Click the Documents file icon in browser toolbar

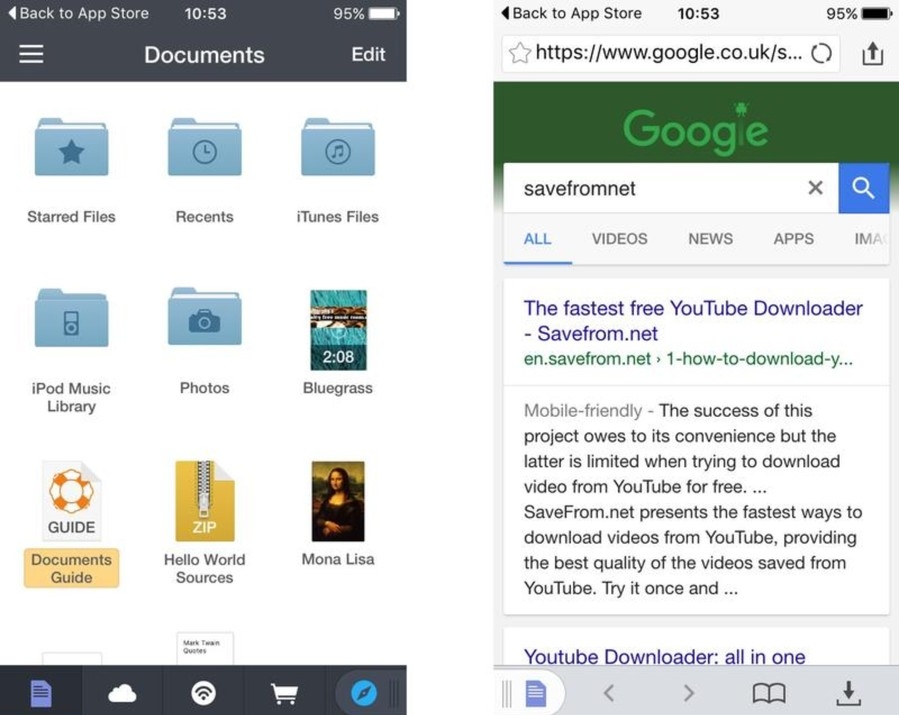536,693
